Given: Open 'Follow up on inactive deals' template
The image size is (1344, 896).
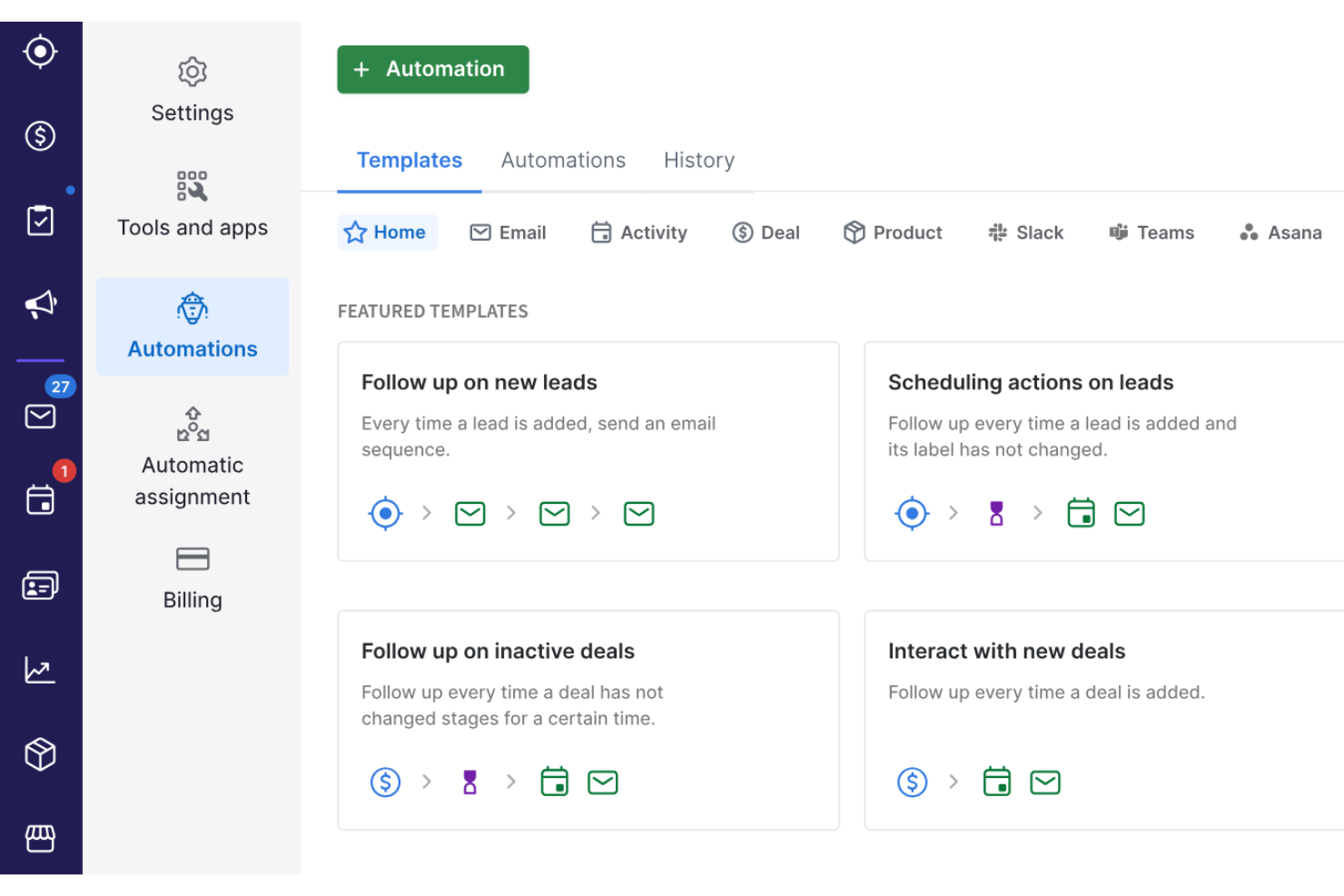Looking at the screenshot, I should pyautogui.click(x=588, y=720).
